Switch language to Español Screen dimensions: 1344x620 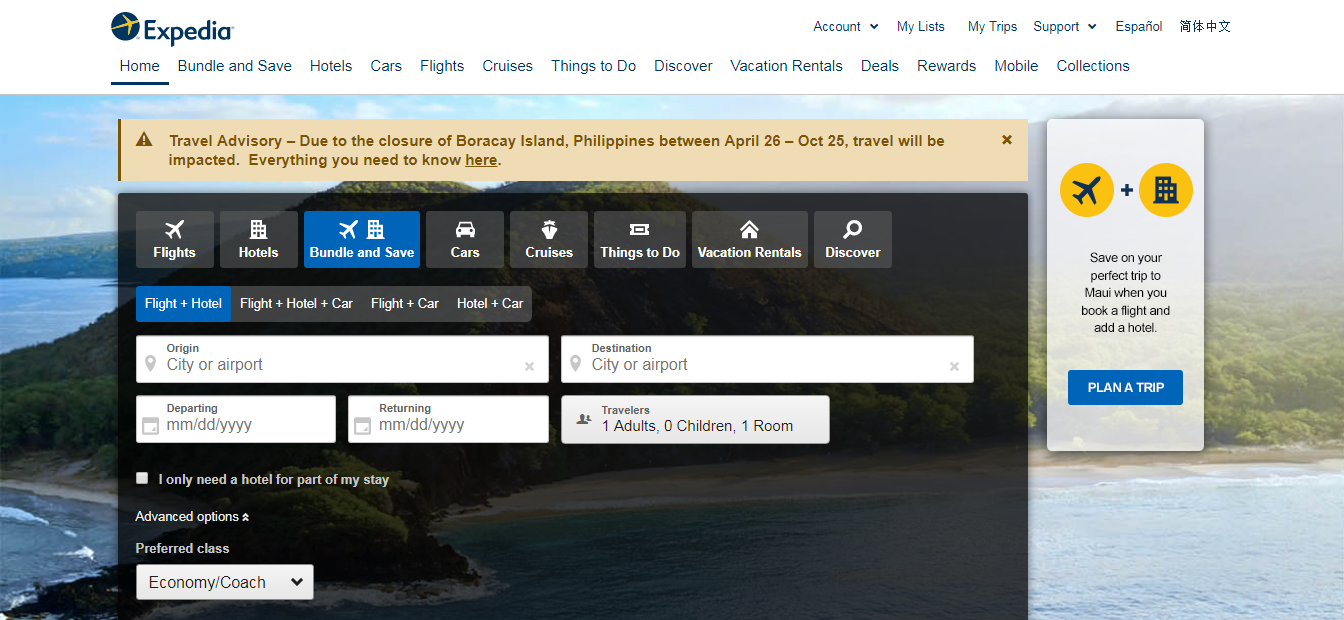point(1139,27)
